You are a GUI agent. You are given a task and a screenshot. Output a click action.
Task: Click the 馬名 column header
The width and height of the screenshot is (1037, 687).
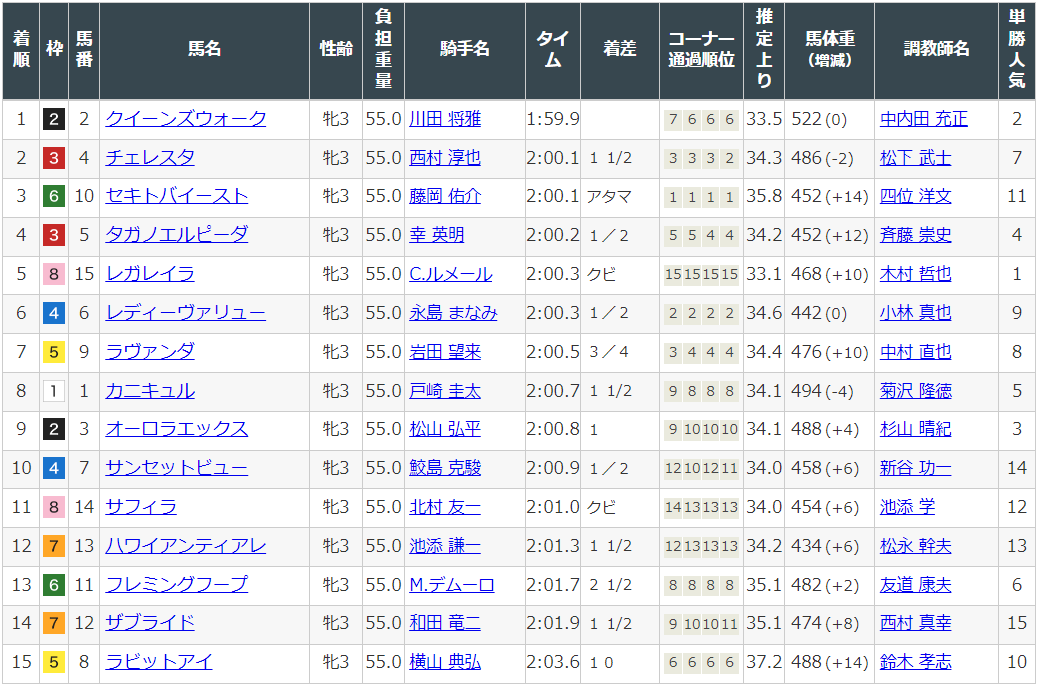204,49
